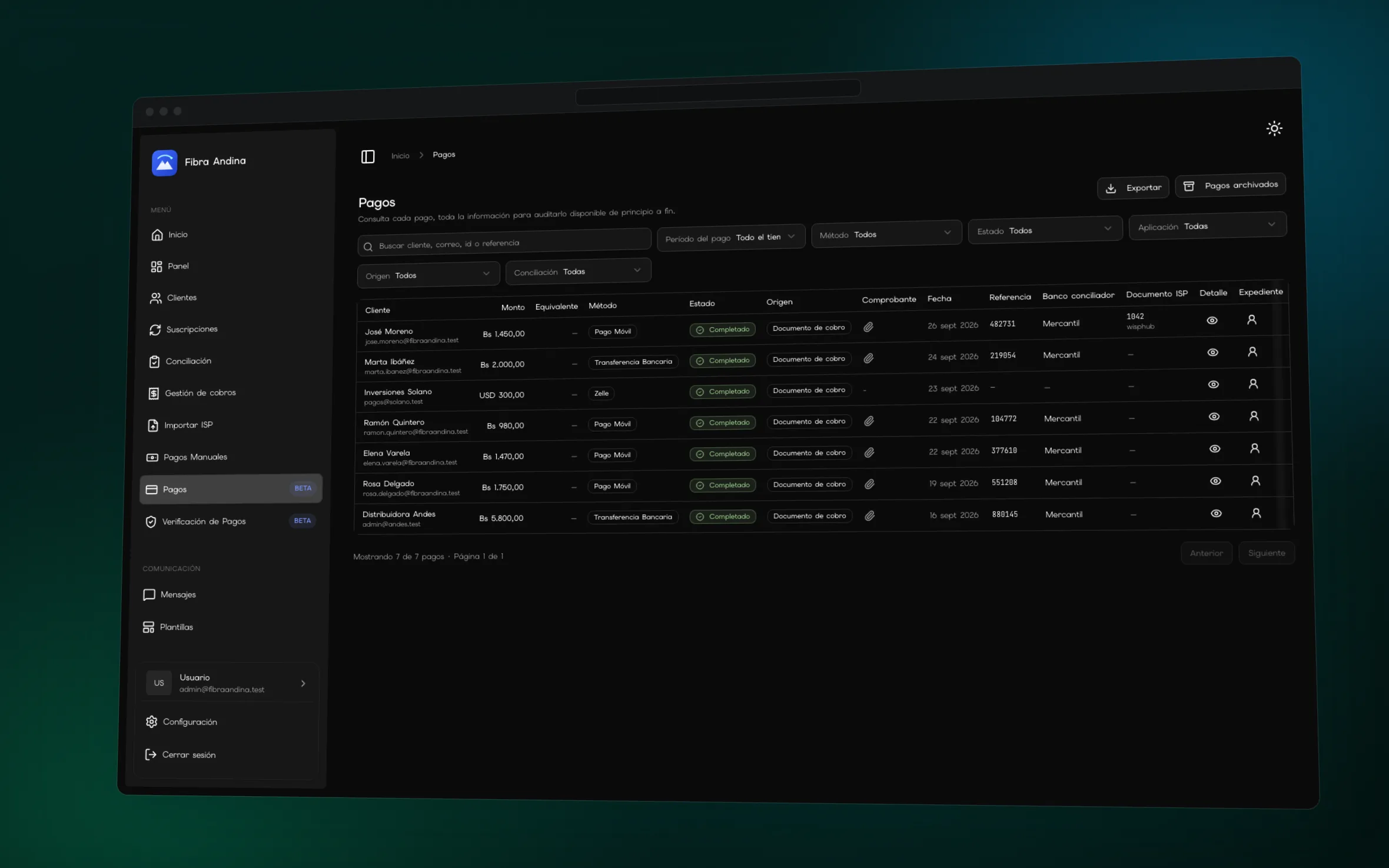Open eye detail icon for Inversiones Solano

click(1213, 384)
